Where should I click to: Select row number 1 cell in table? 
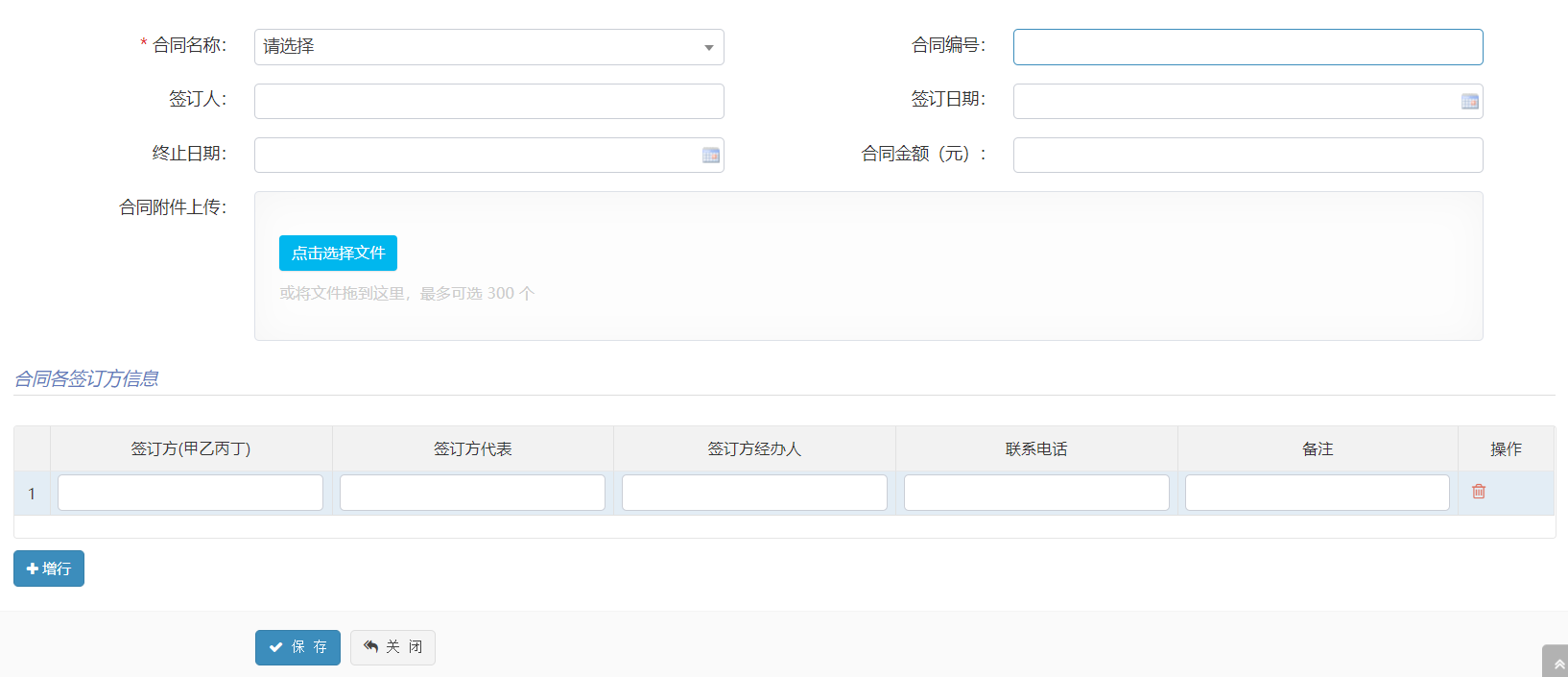32,494
